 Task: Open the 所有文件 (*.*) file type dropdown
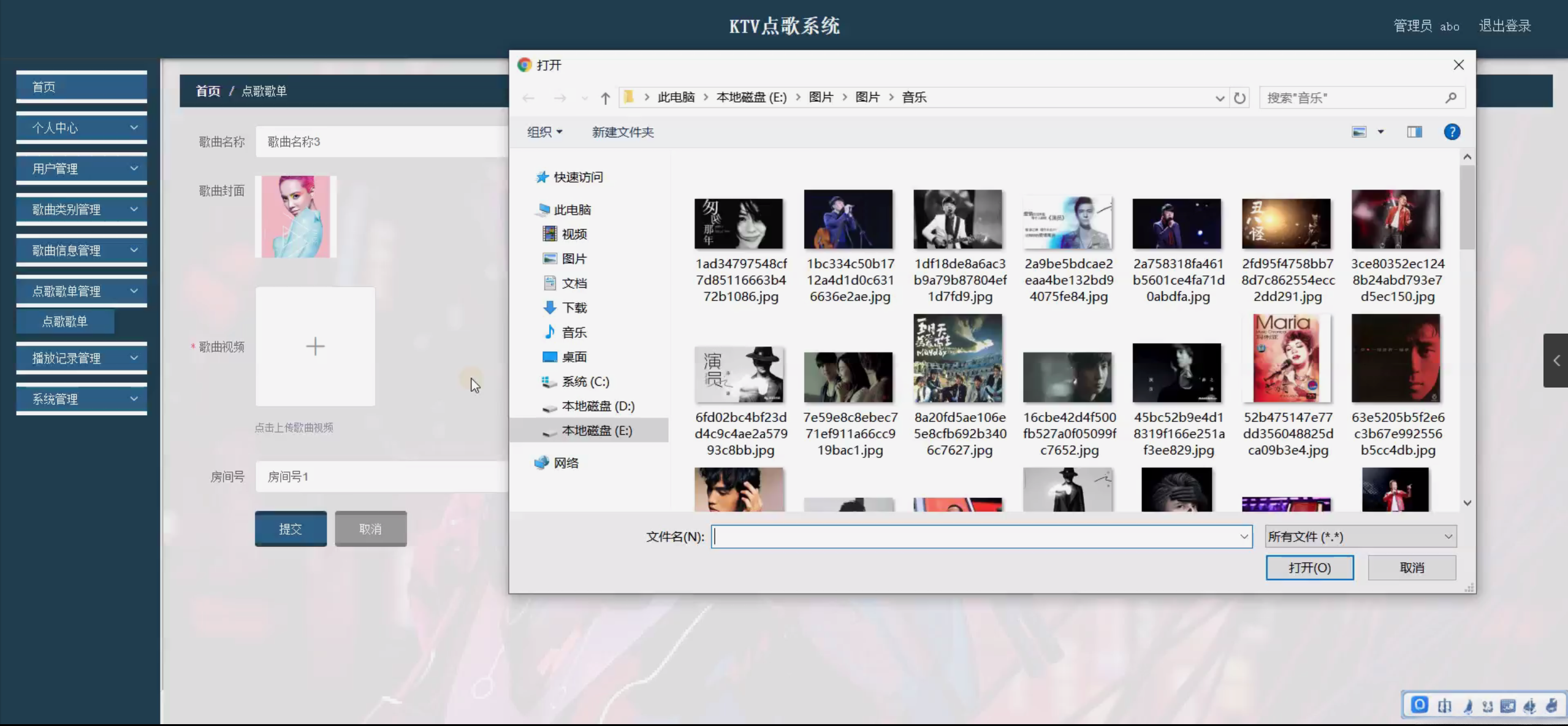point(1359,536)
